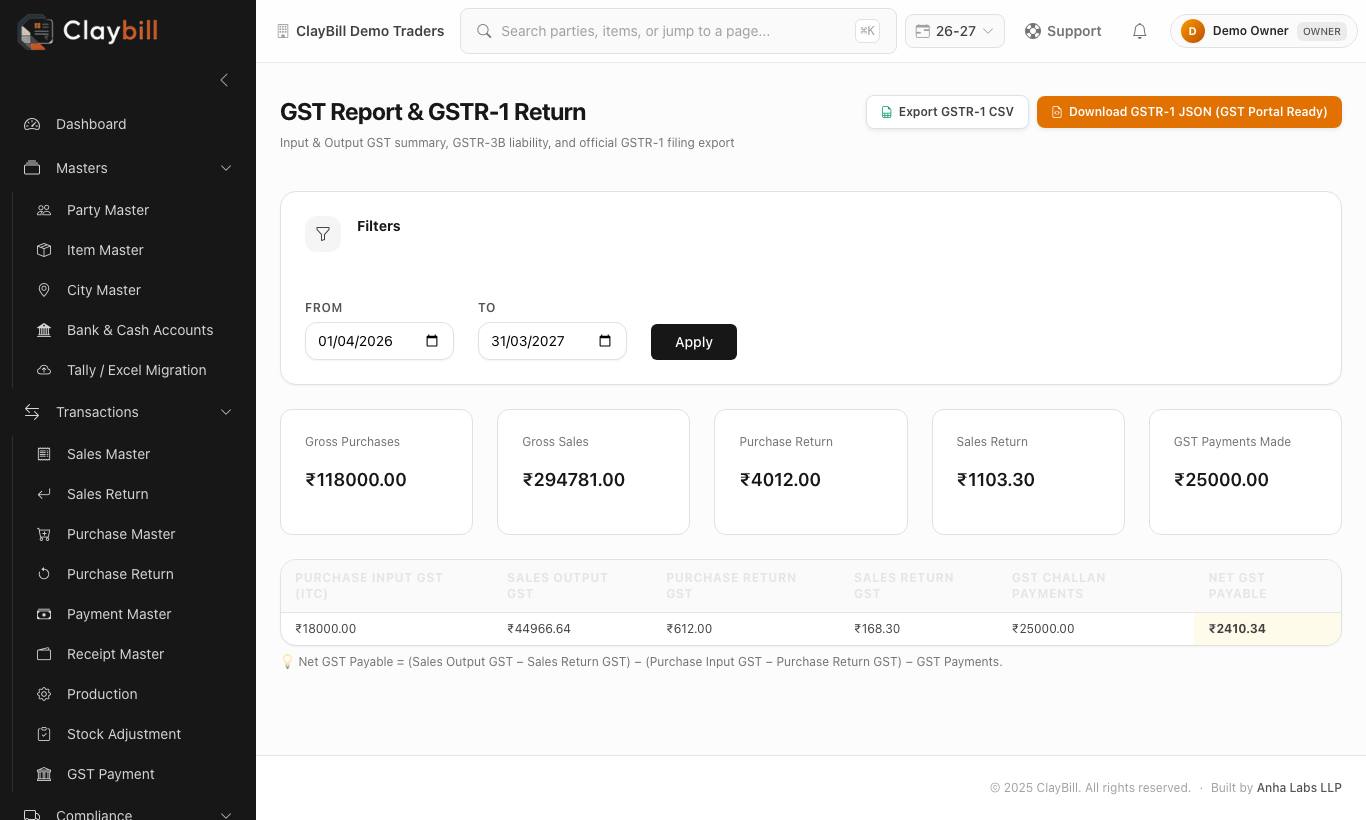Screen dimensions: 1366x820
Task: Click the Purchase Input GST value ₹18000.00
Action: click(x=326, y=629)
